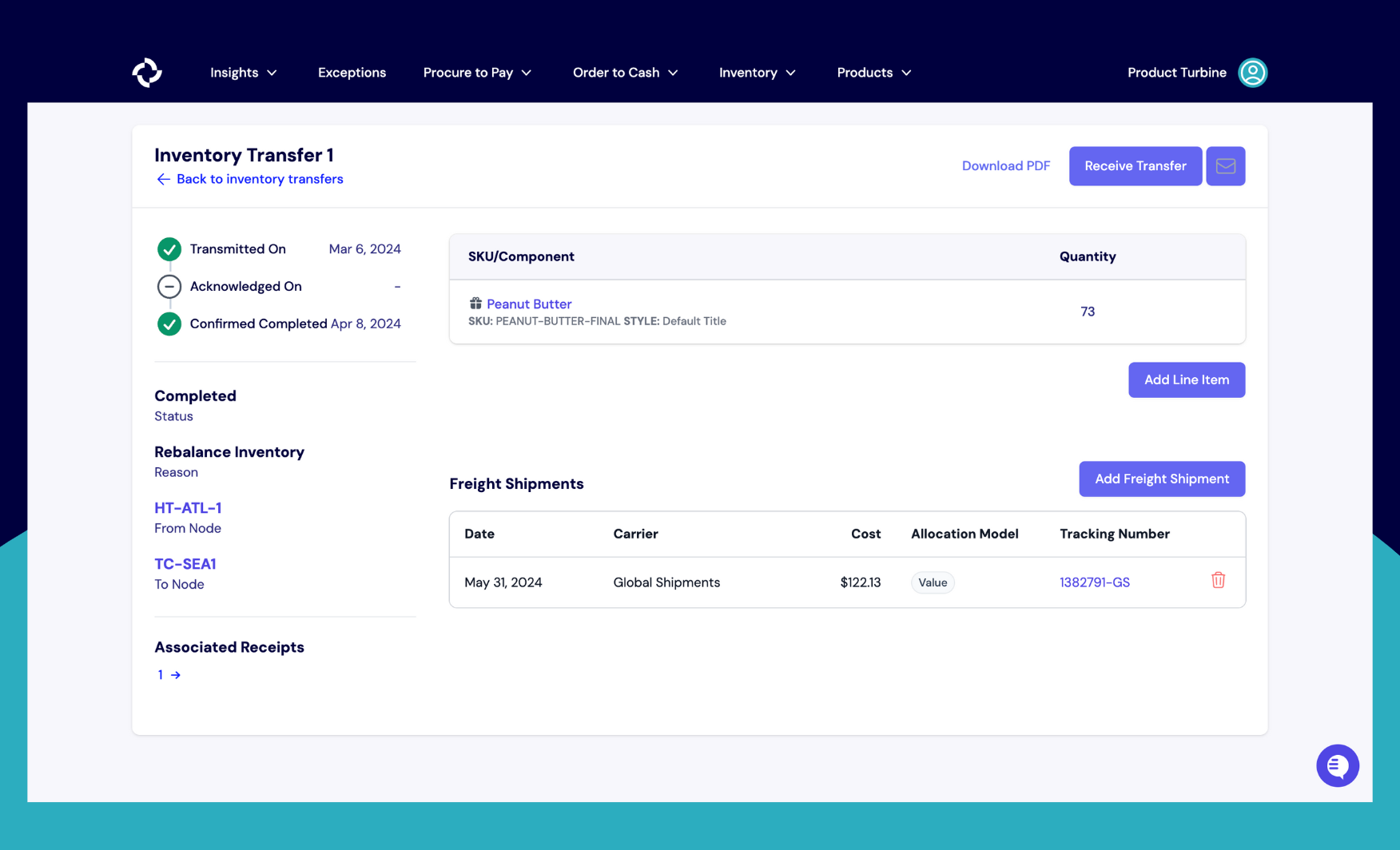Open the user profile avatar icon
The width and height of the screenshot is (1400, 850).
coord(1252,73)
